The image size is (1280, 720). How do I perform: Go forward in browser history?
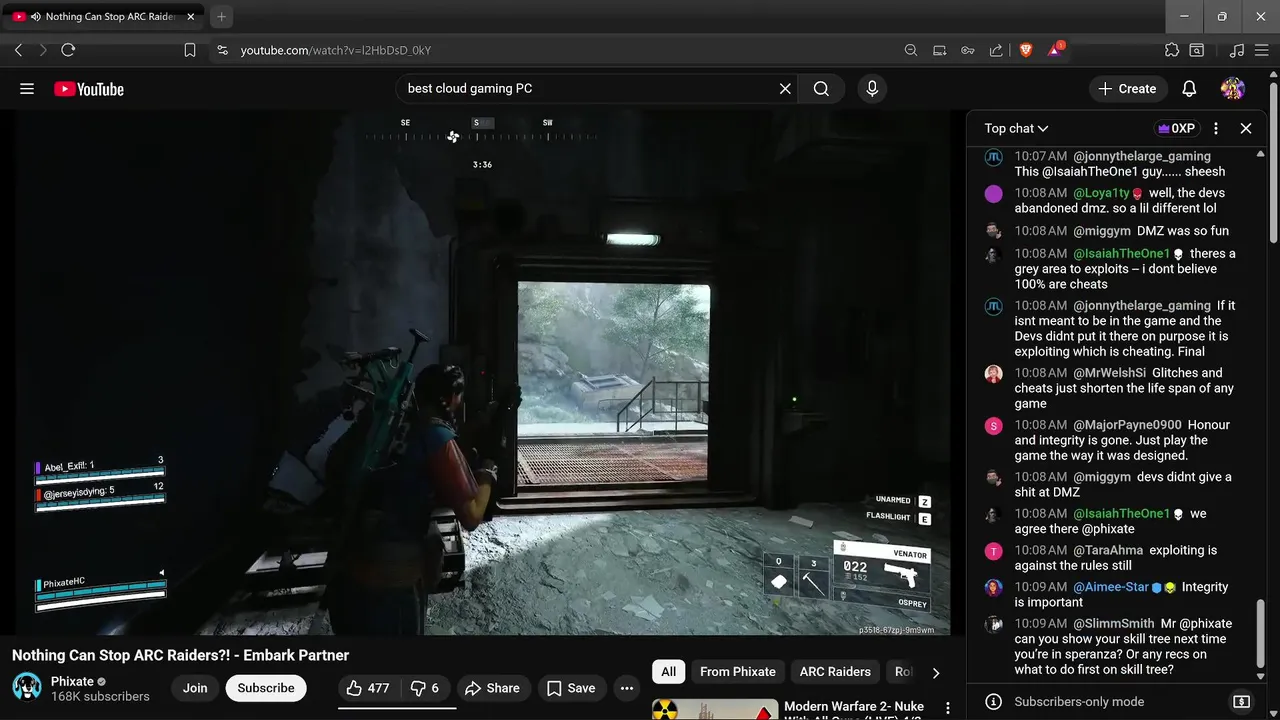click(43, 50)
